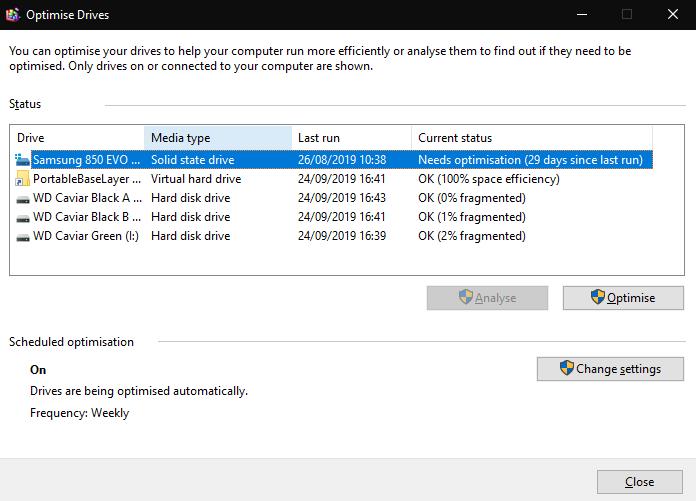This screenshot has height=501, width=696.
Task: Select the WD Caviar Black B row
Action: (333, 217)
